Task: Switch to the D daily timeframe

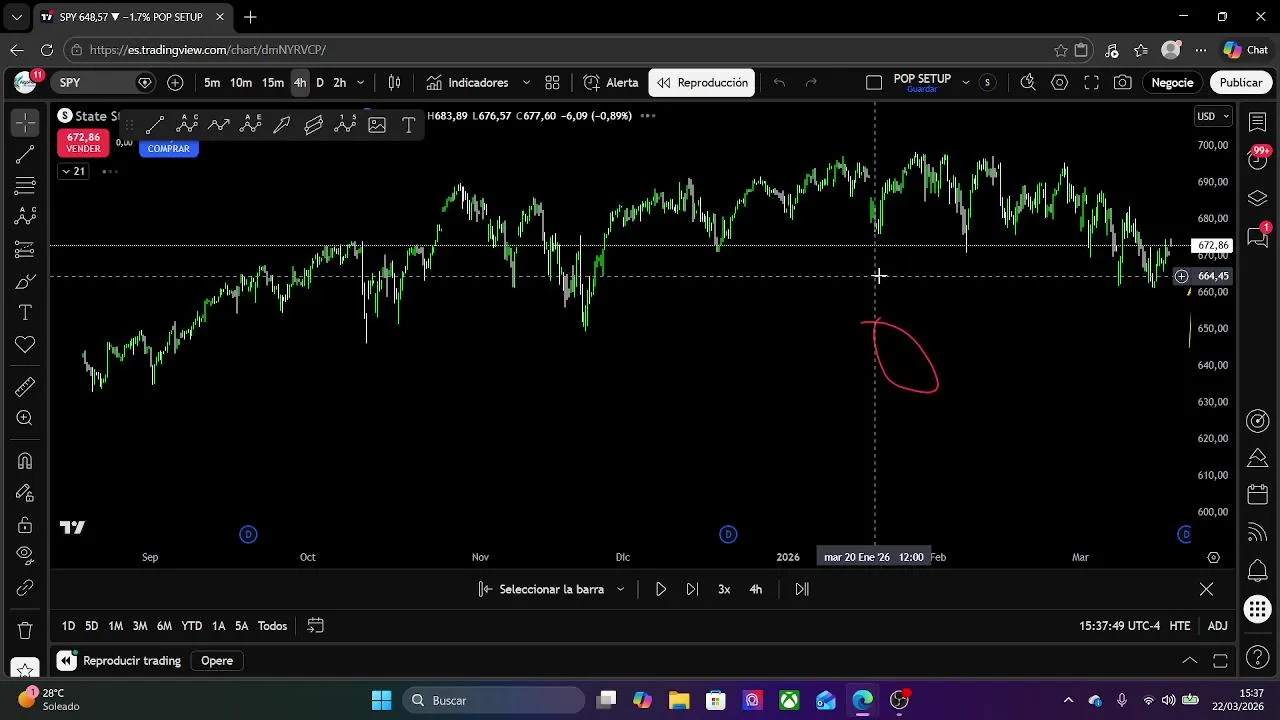Action: click(x=320, y=83)
